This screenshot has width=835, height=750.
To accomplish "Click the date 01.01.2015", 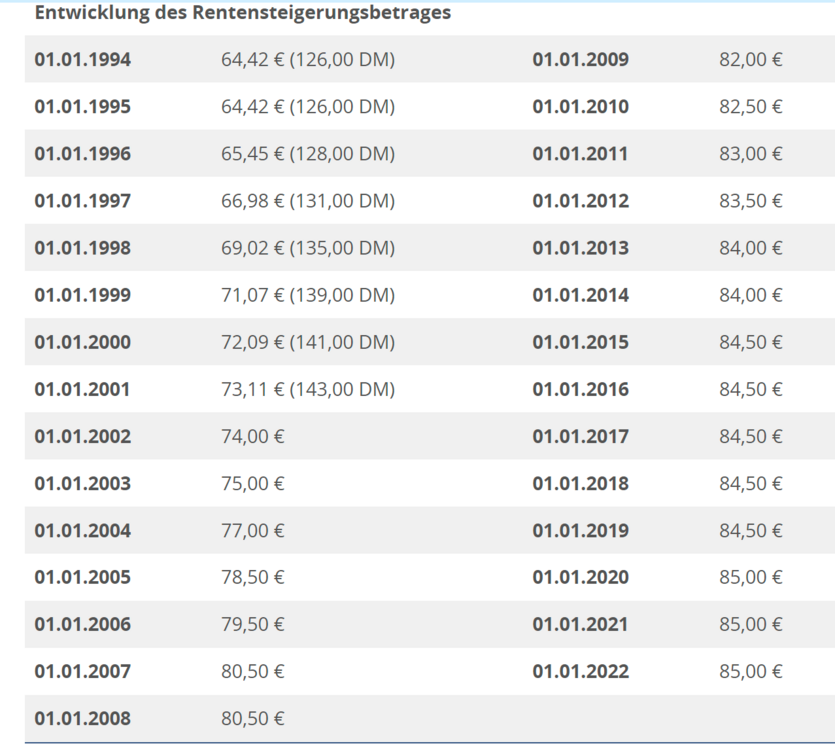I will (580, 342).
